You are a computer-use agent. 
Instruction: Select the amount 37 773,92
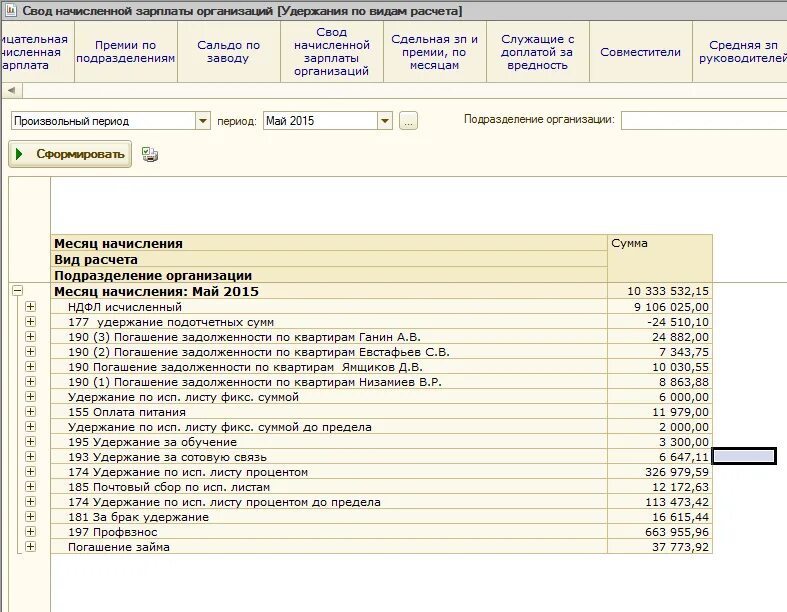click(x=660, y=547)
